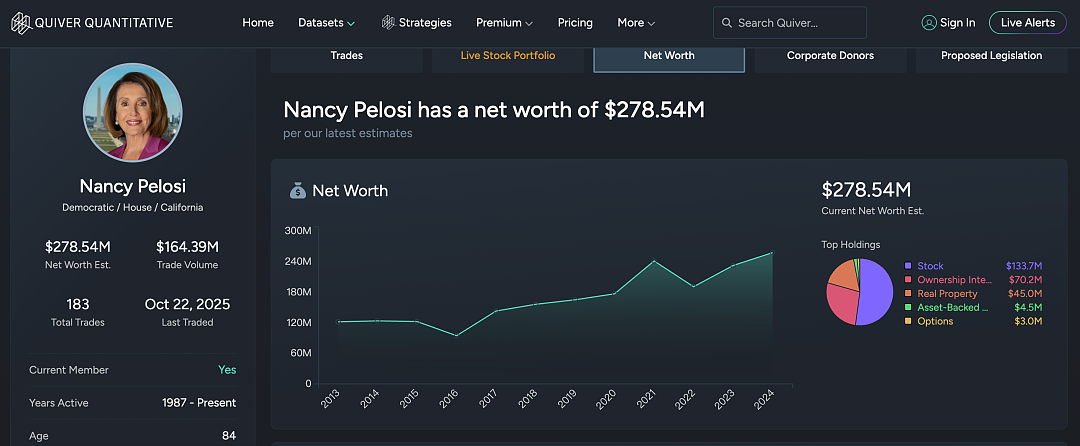Screen dimensions: 1080x446
Task: Expand the More dropdown menu
Action: point(636,23)
